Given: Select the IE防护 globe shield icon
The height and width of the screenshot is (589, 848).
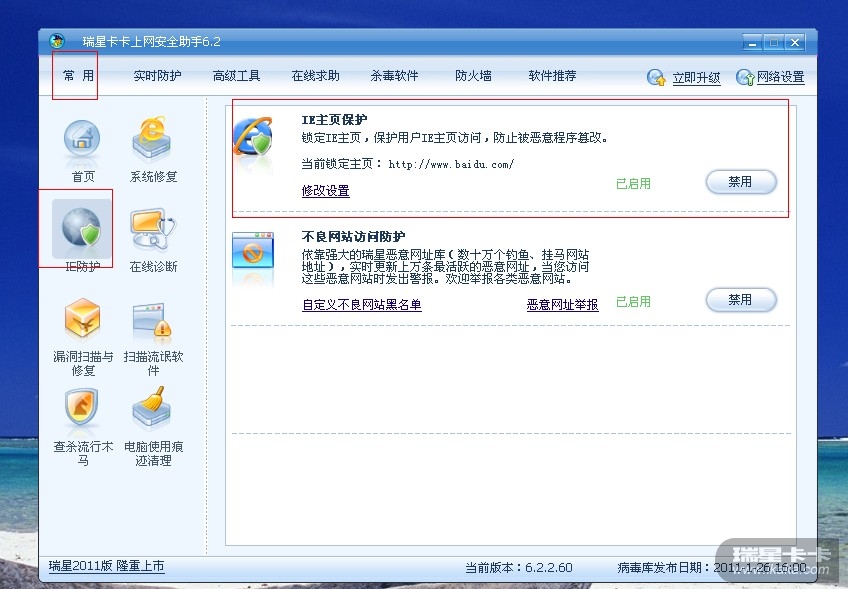Looking at the screenshot, I should 81,228.
